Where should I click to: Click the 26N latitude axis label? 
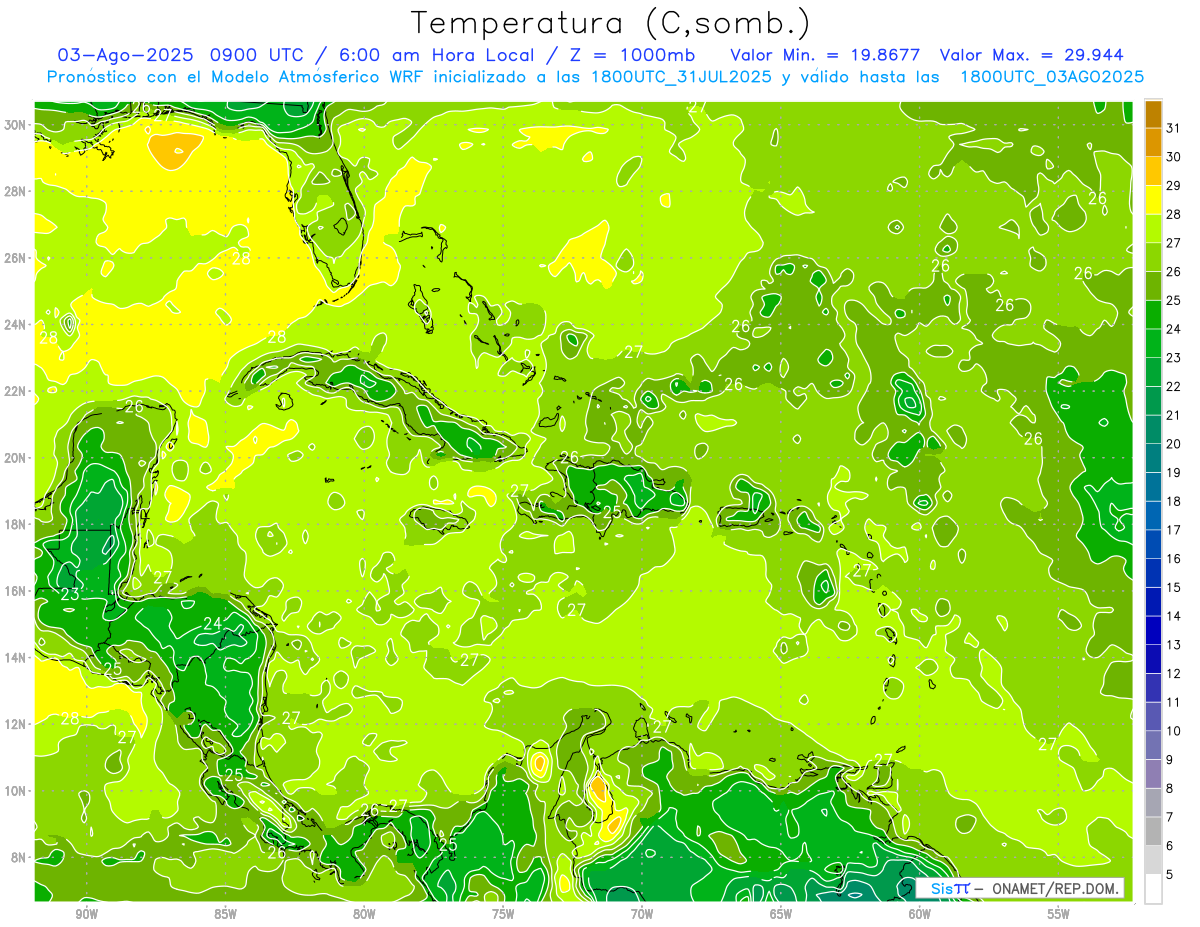coord(16,258)
